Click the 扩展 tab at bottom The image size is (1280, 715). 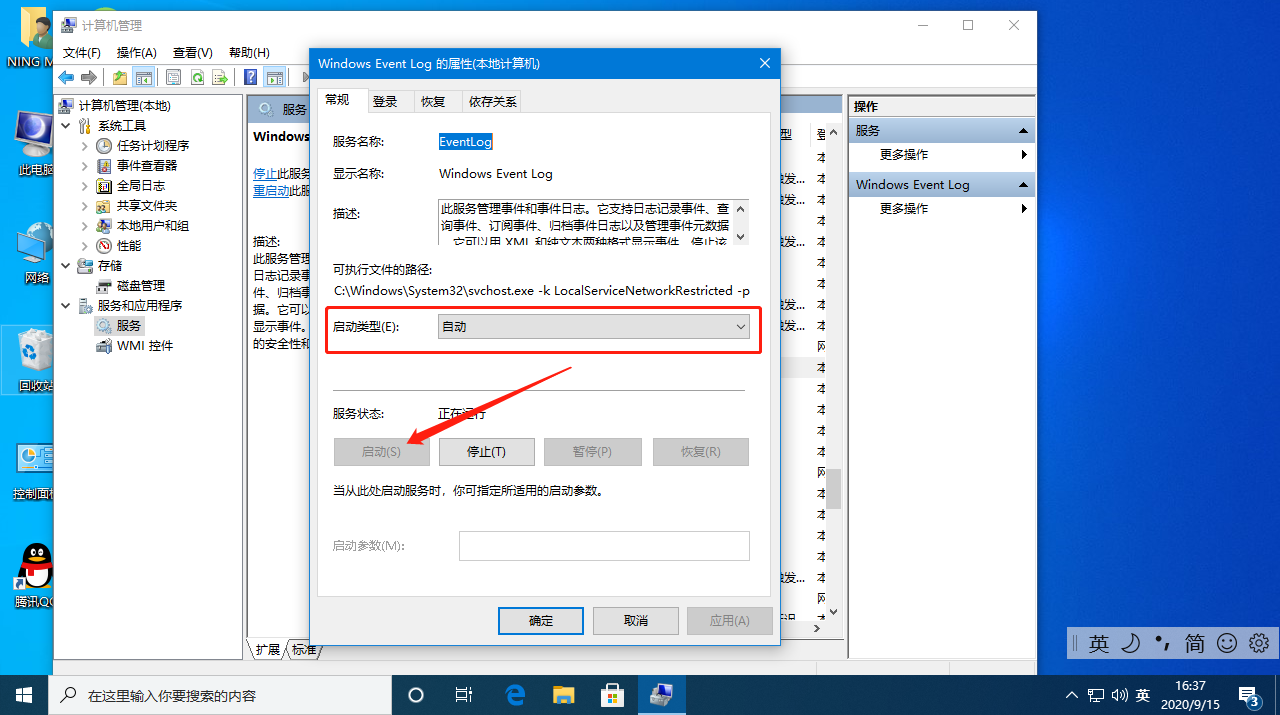[x=267, y=650]
